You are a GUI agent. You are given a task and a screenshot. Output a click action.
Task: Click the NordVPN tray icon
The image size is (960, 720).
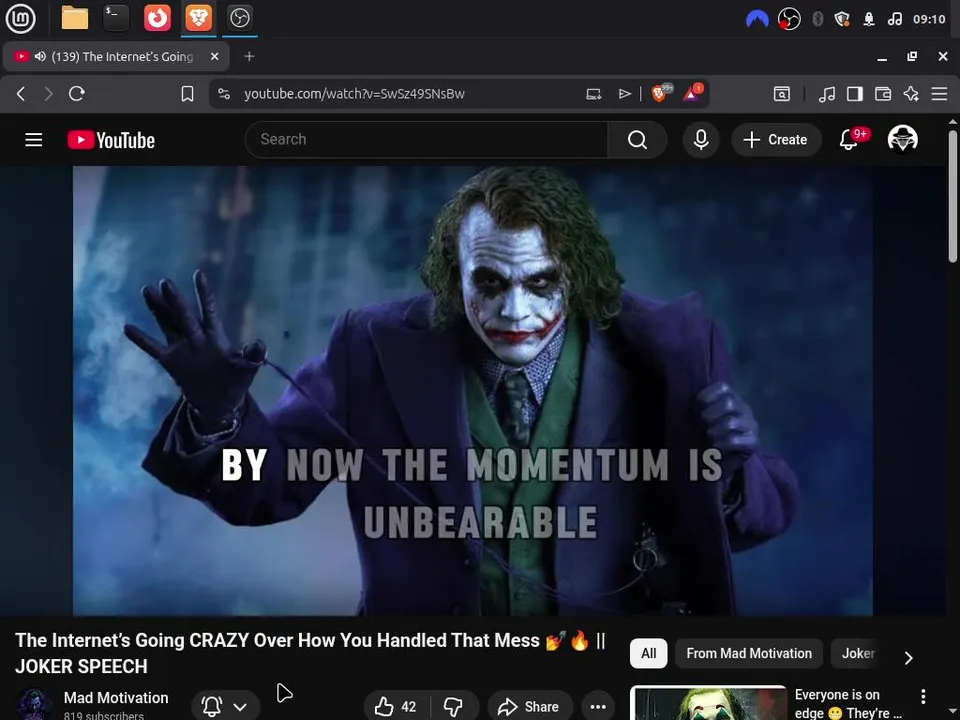coord(757,19)
